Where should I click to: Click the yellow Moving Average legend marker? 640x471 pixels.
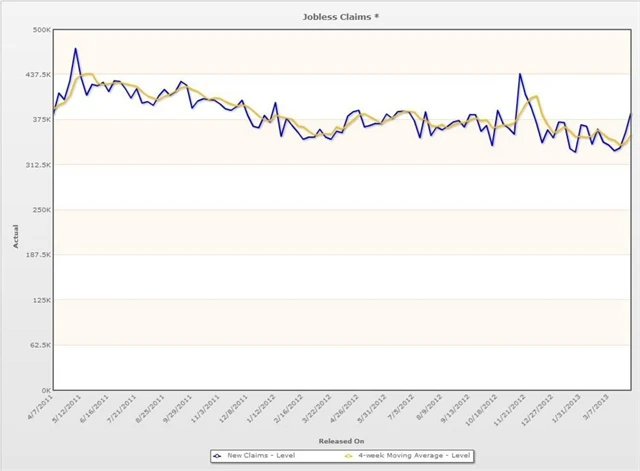click(348, 456)
